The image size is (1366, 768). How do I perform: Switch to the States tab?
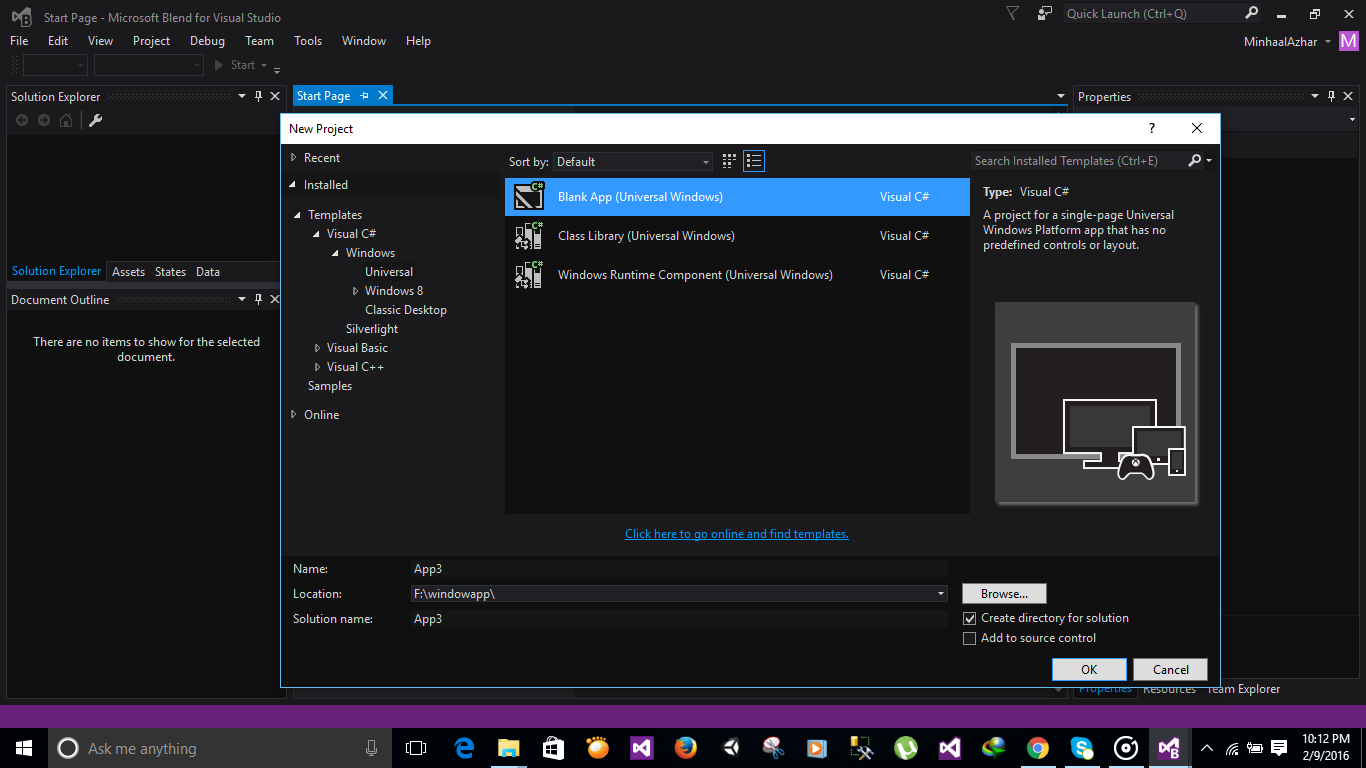point(170,272)
